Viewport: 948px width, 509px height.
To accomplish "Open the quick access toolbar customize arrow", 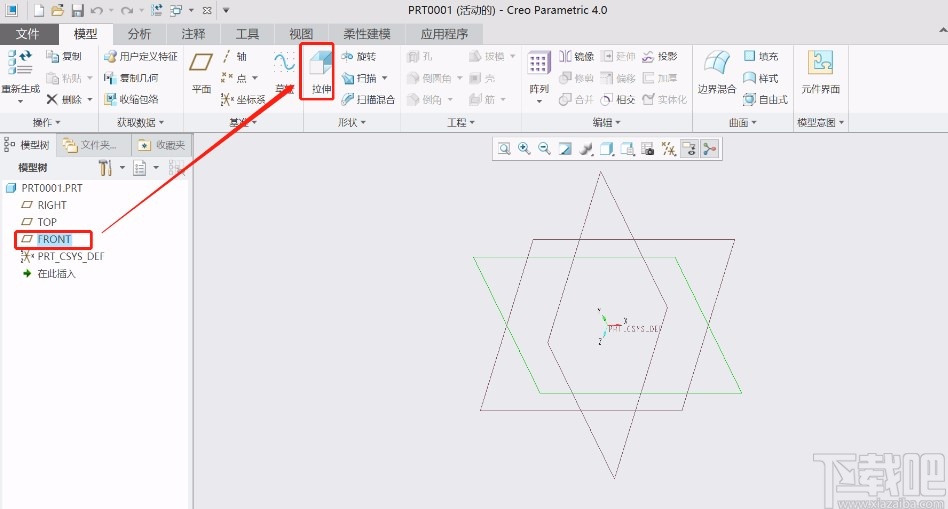I will tap(226, 10).
